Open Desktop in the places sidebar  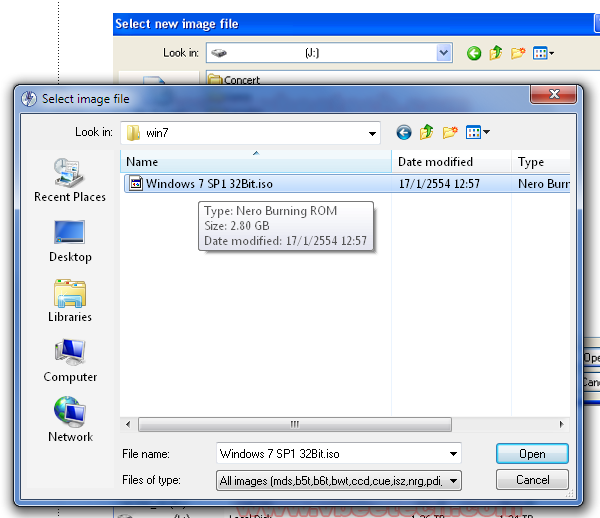pyautogui.click(x=70, y=241)
